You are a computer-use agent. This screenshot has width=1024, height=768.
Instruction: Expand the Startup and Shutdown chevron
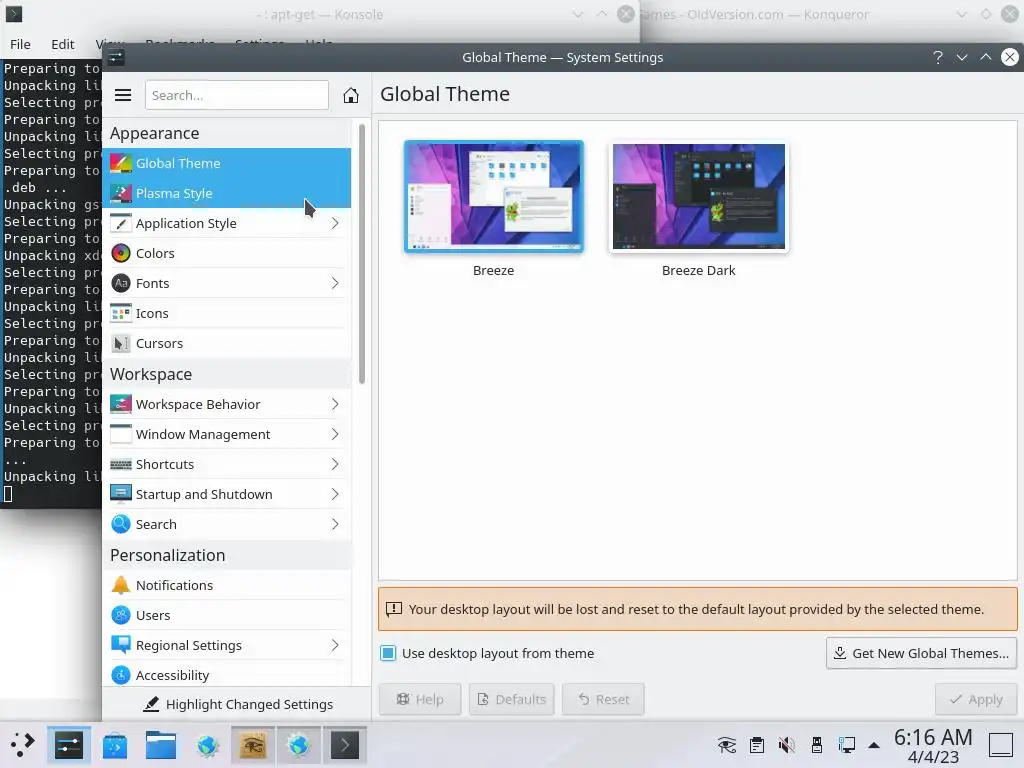(335, 494)
